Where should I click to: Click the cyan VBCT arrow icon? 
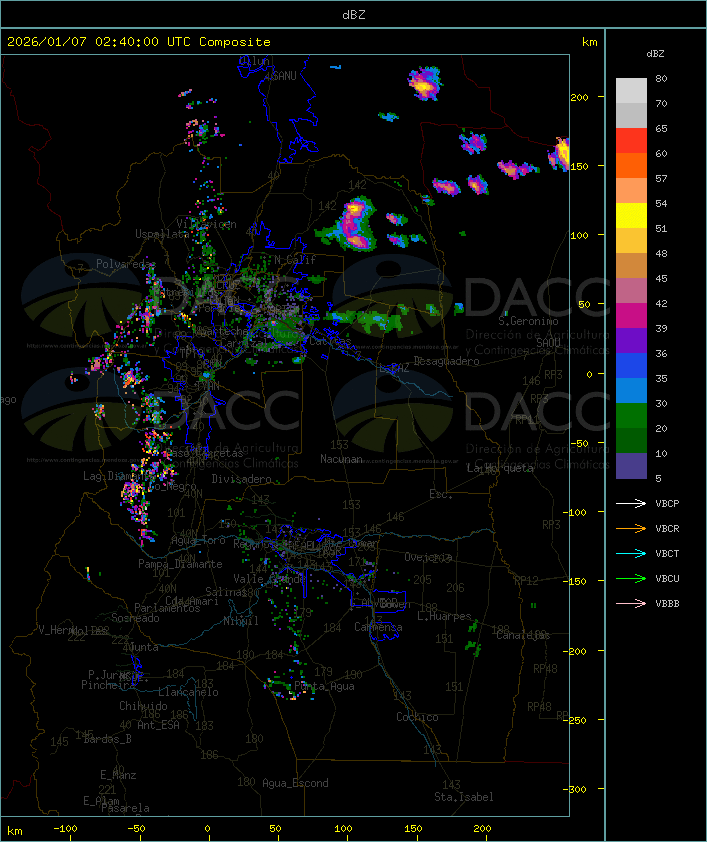pos(631,553)
